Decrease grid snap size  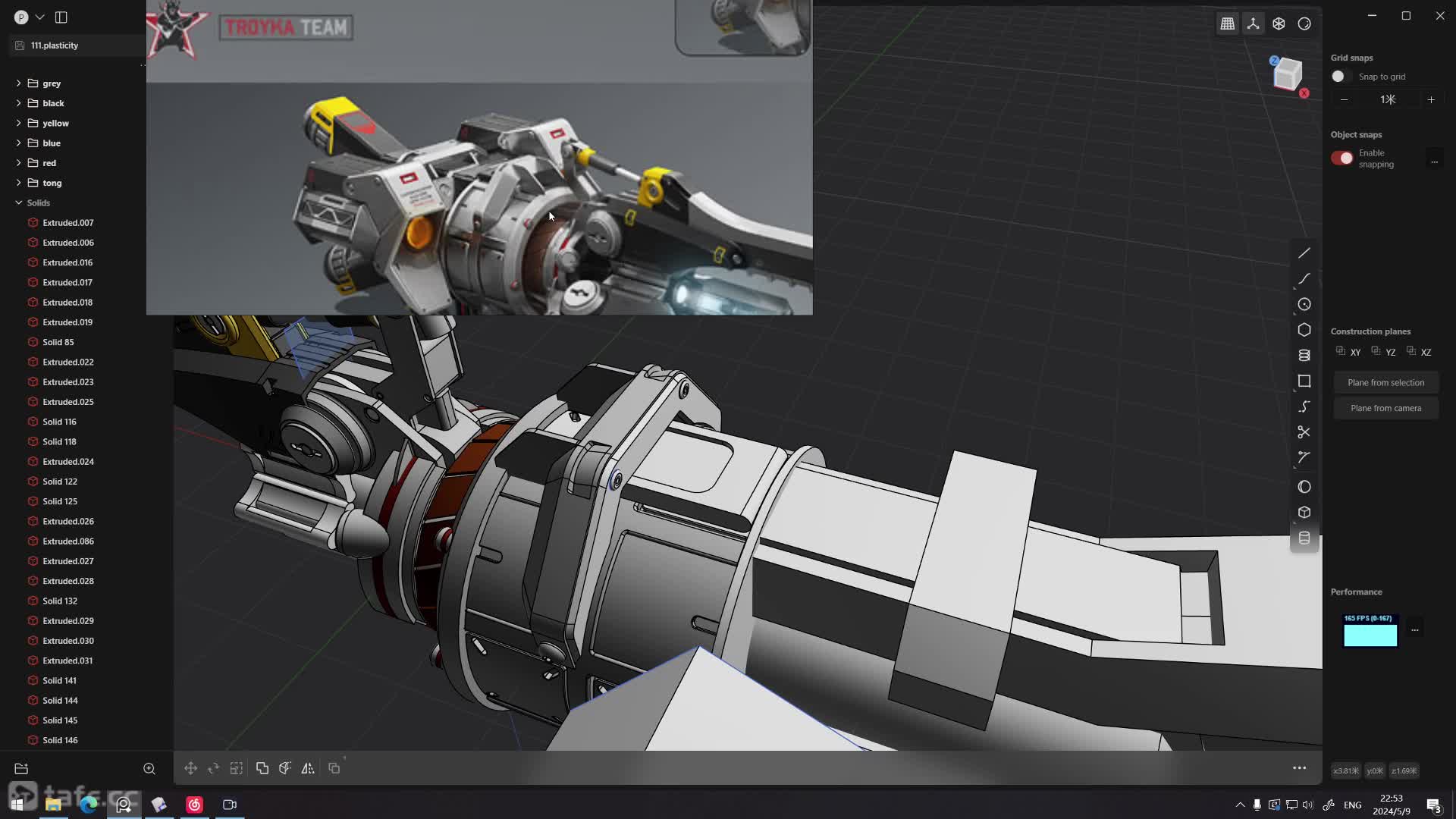pyautogui.click(x=1345, y=99)
